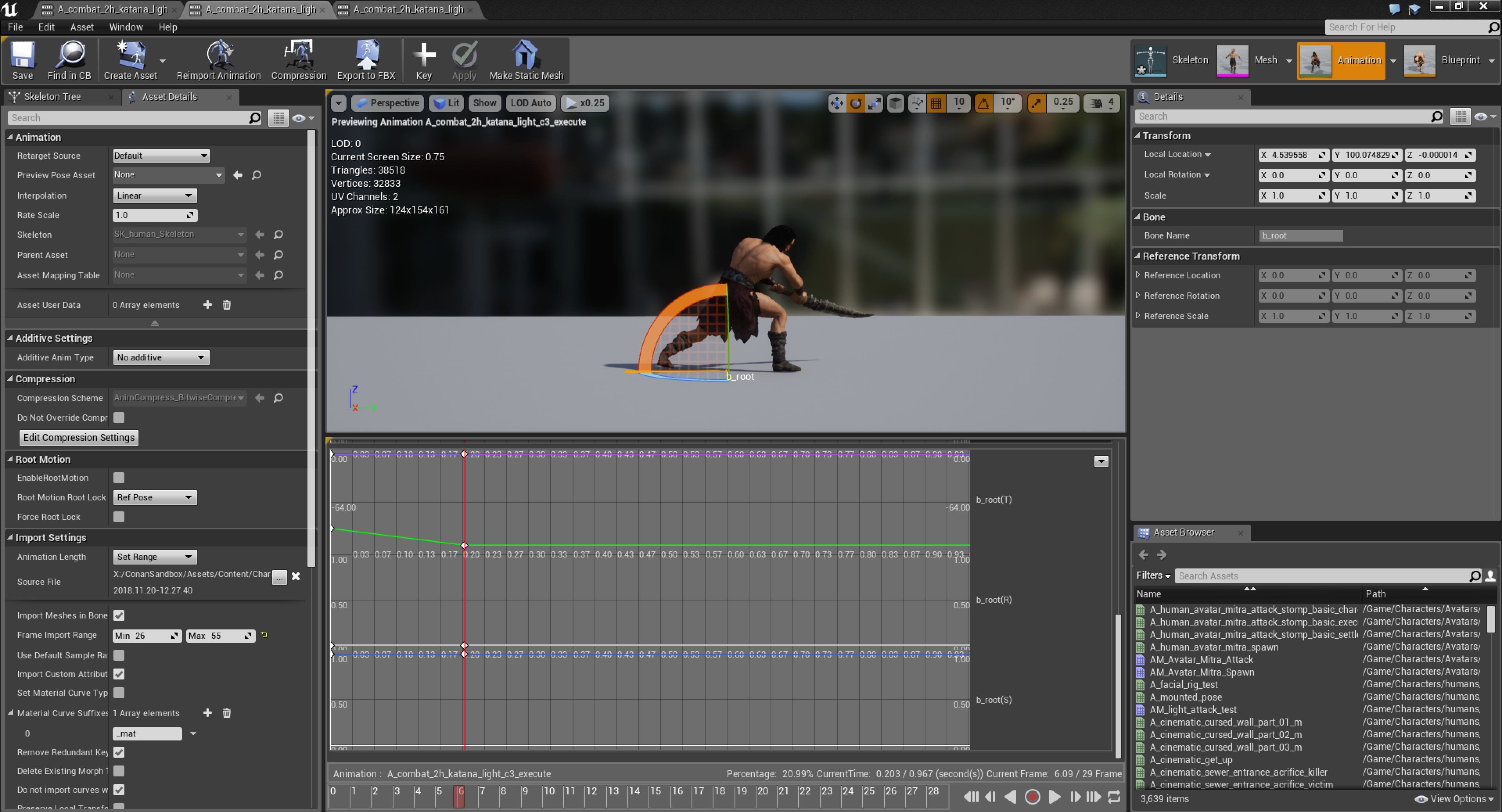Screen dimensions: 1502x812
Task: Toggle the Force Root Lock checkbox
Action: [x=119, y=517]
